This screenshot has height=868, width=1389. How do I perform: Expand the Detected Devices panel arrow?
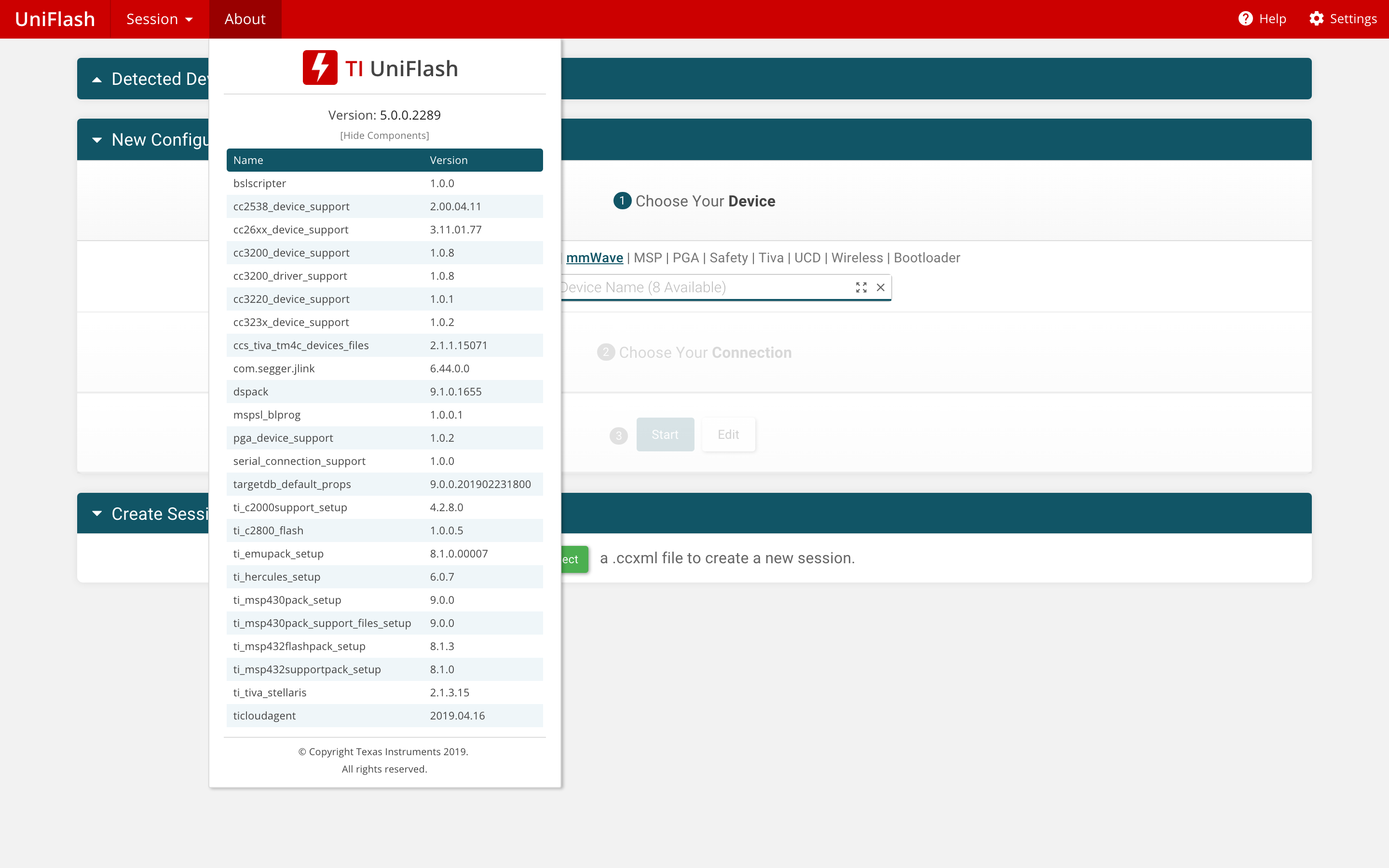97,79
